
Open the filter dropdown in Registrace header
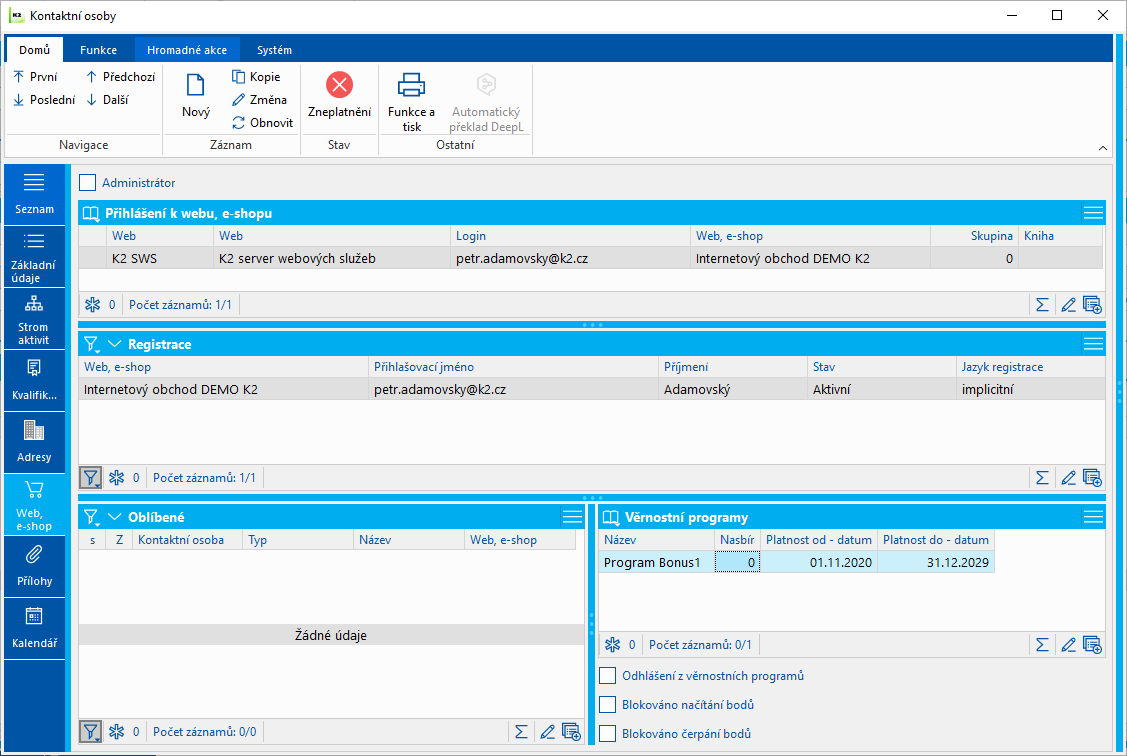click(x=92, y=344)
